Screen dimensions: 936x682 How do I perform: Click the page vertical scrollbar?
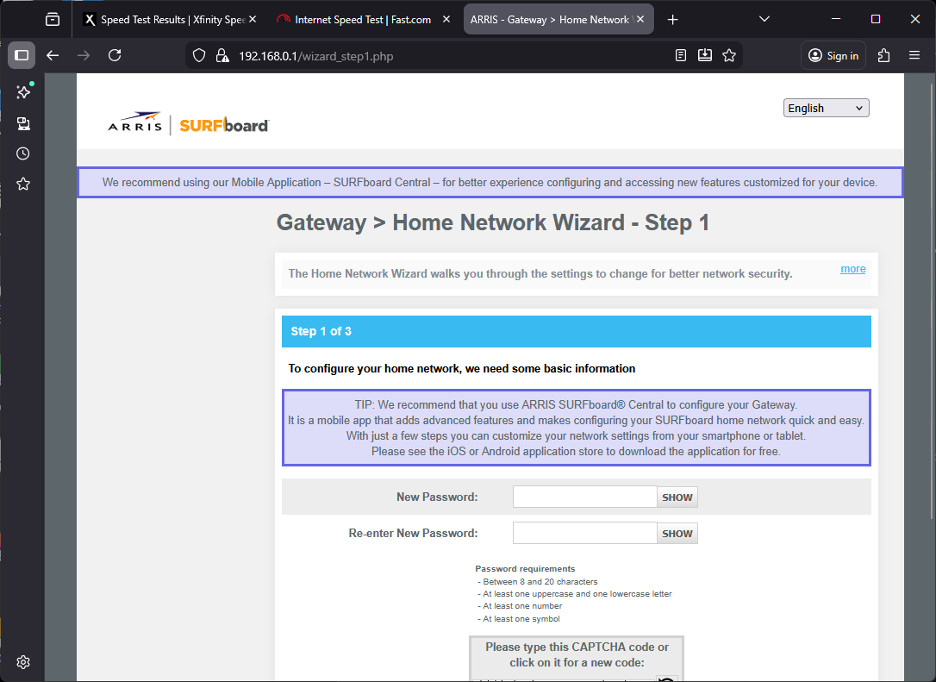(x=932, y=299)
